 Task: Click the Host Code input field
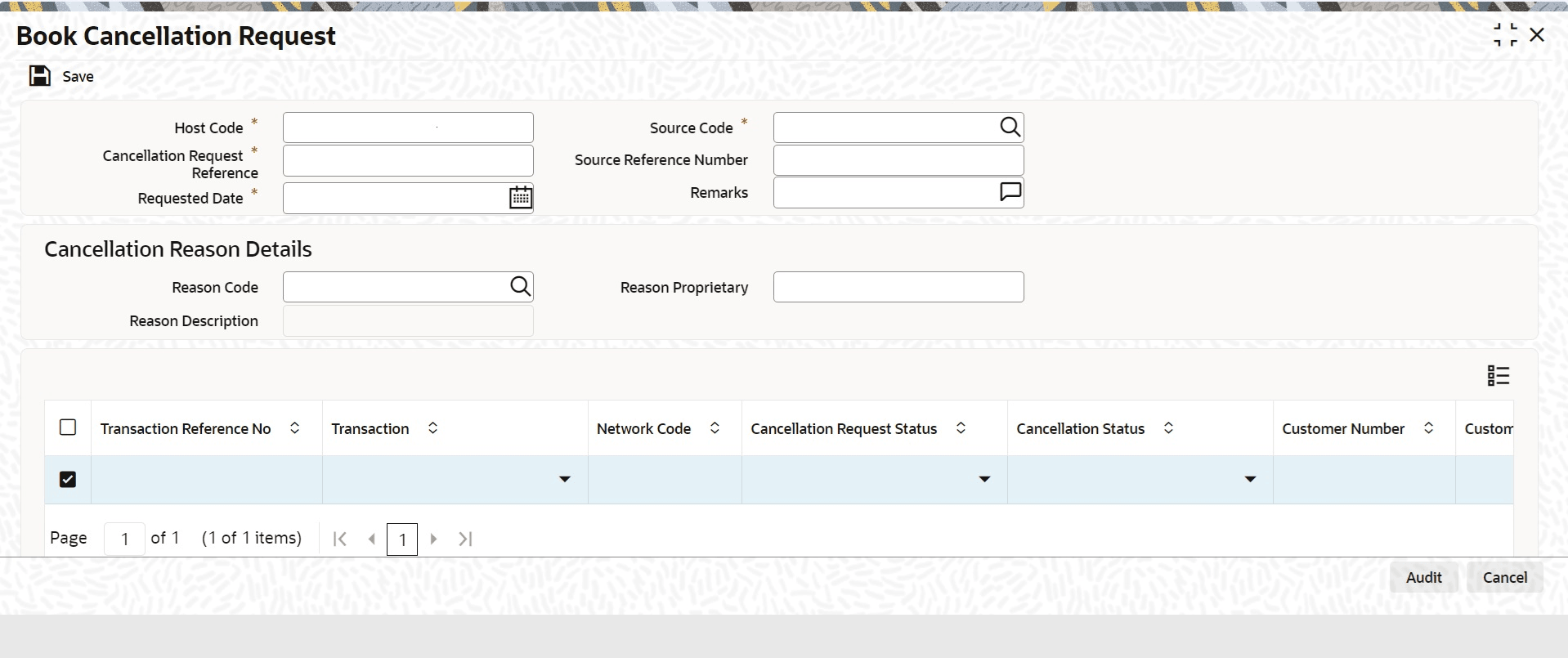[408, 128]
